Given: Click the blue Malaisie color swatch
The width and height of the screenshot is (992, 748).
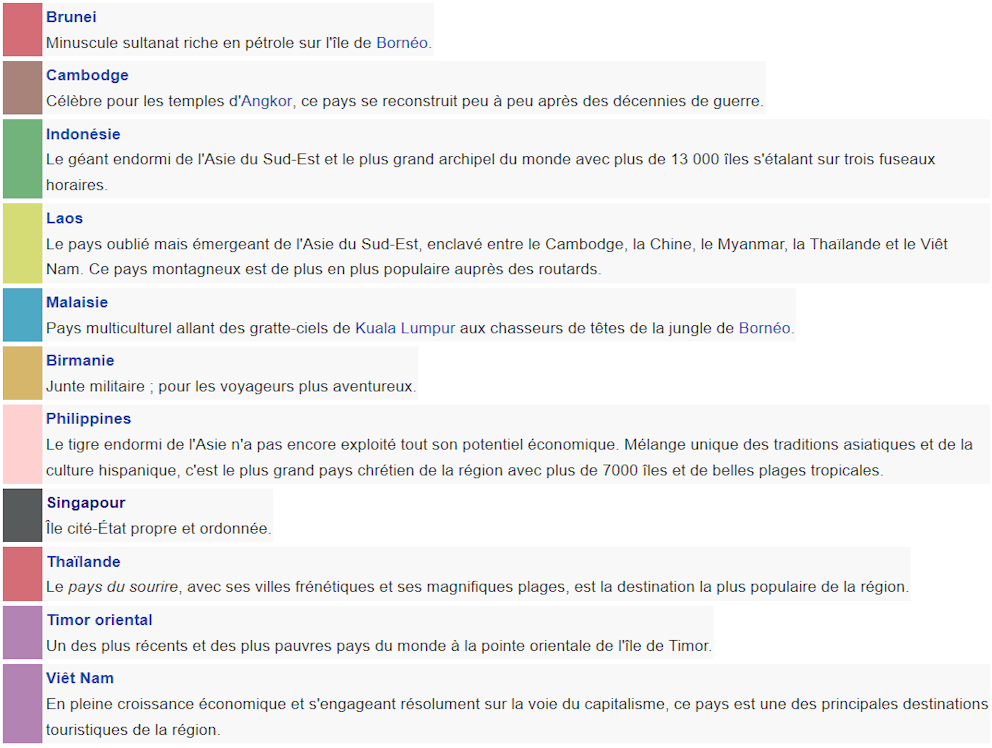Looking at the screenshot, I should tap(23, 315).
